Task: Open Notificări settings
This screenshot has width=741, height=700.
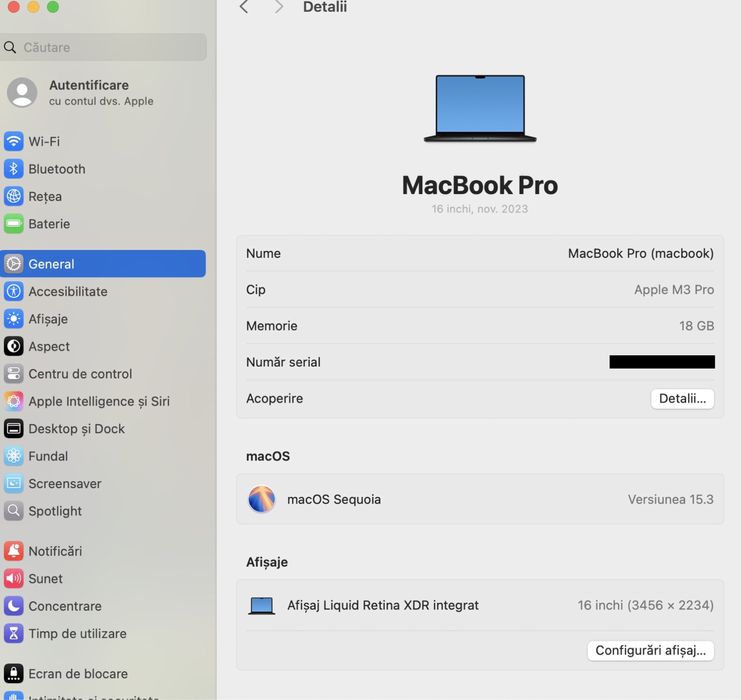Action: point(103,551)
